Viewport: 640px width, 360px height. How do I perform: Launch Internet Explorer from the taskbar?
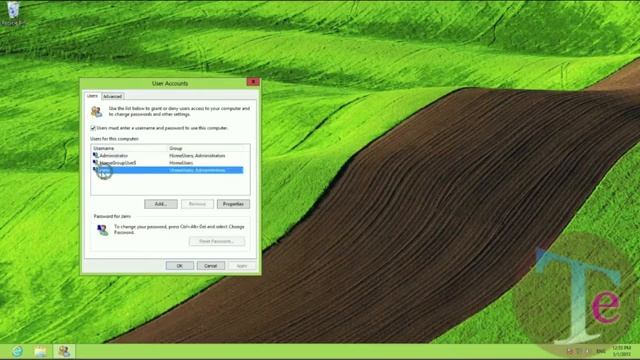pos(17,351)
